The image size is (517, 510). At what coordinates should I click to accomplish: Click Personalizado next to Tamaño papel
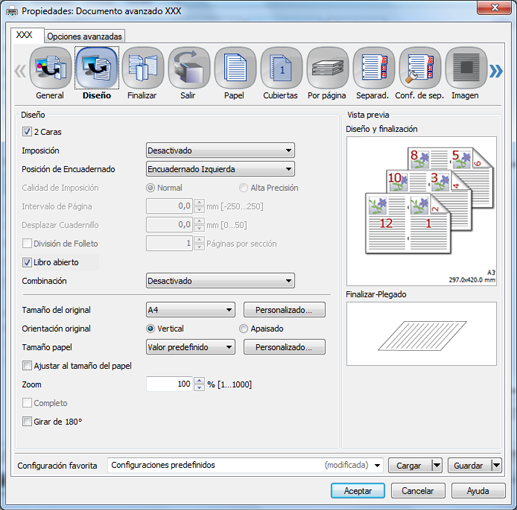[284, 347]
